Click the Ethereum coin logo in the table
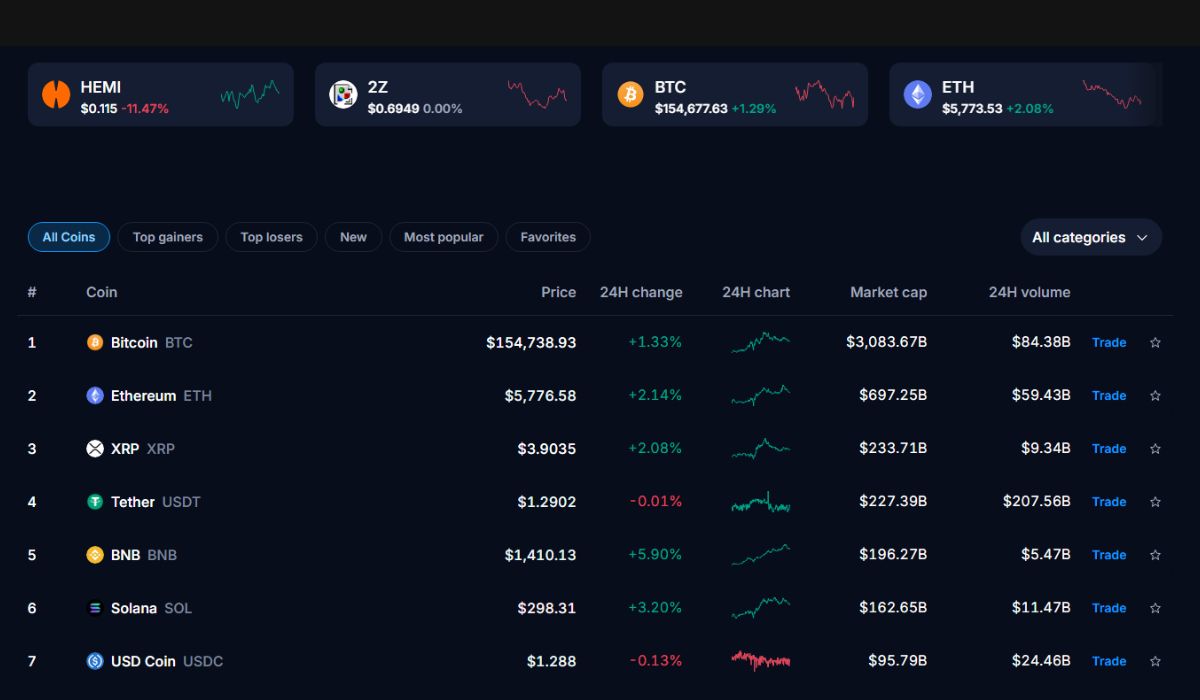 point(95,395)
